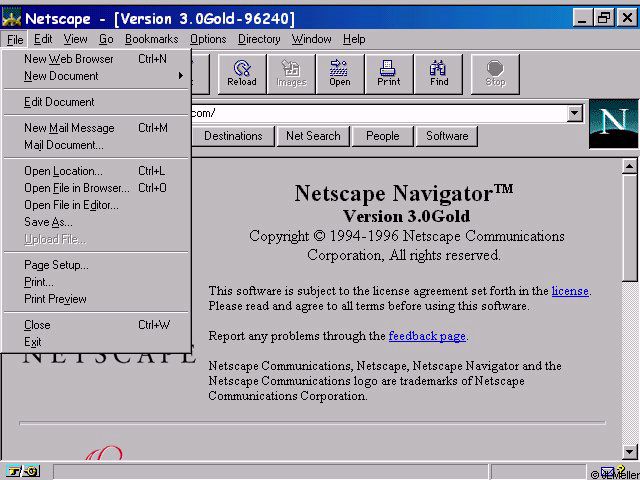Open the Help menu

(x=354, y=39)
